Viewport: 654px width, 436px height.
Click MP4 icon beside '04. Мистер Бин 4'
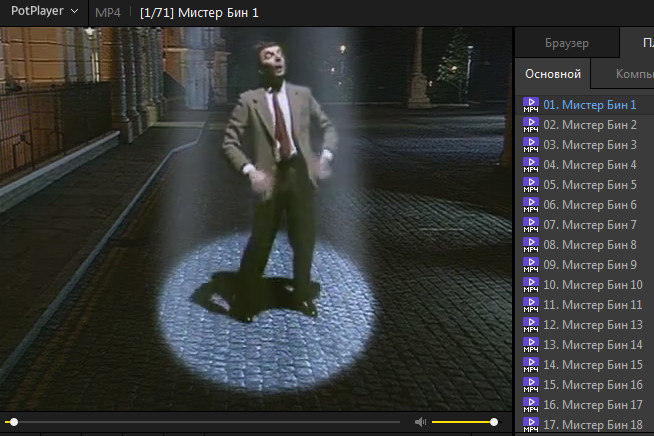click(x=531, y=165)
